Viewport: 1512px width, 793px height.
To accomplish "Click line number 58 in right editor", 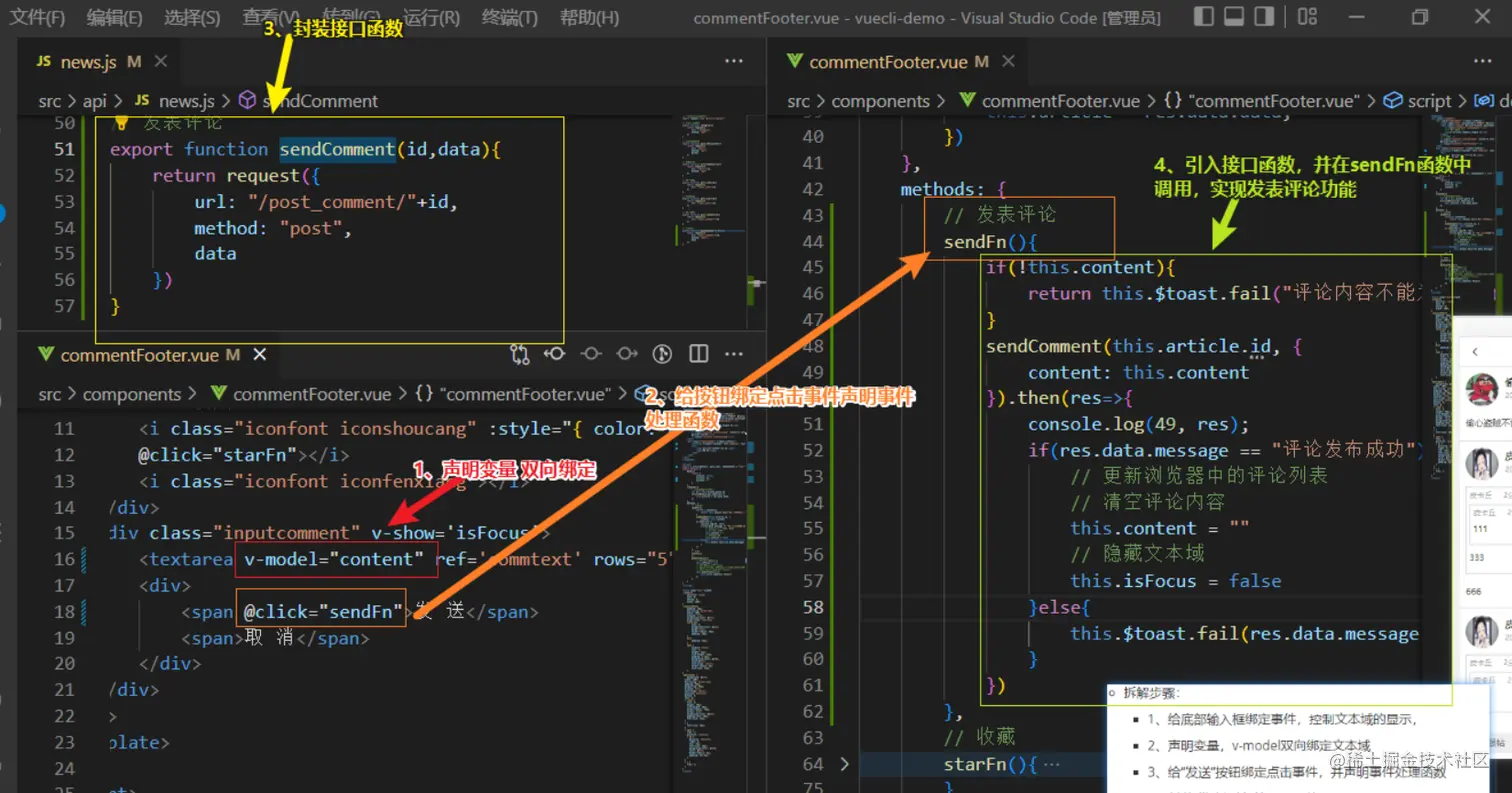I will tap(813, 607).
